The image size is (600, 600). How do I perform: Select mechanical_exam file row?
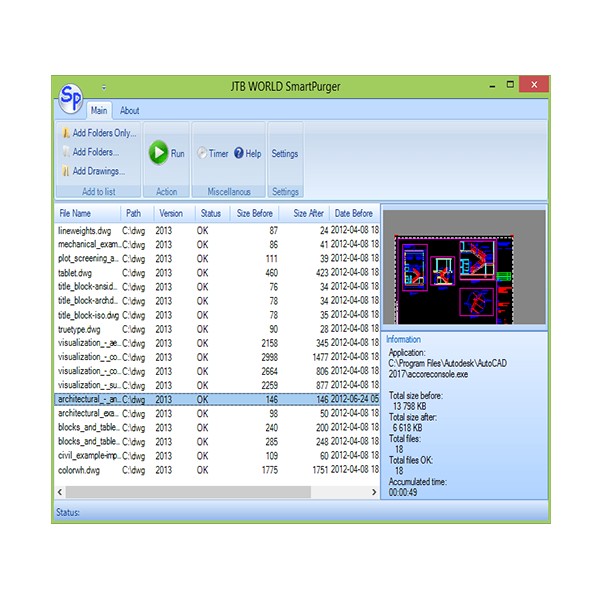[217, 244]
